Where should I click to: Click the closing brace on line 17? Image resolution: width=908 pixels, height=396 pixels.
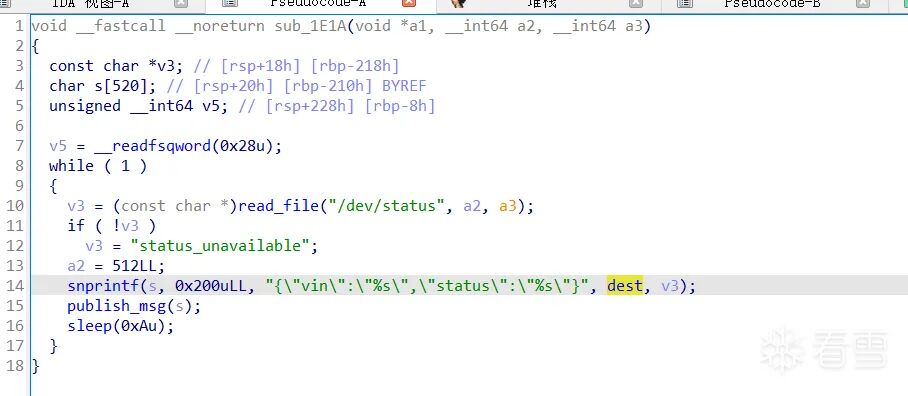[53, 346]
